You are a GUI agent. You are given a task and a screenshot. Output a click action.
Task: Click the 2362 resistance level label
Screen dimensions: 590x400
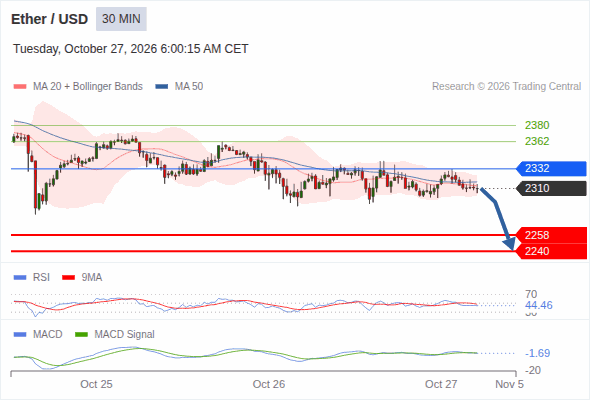pyautogui.click(x=537, y=141)
